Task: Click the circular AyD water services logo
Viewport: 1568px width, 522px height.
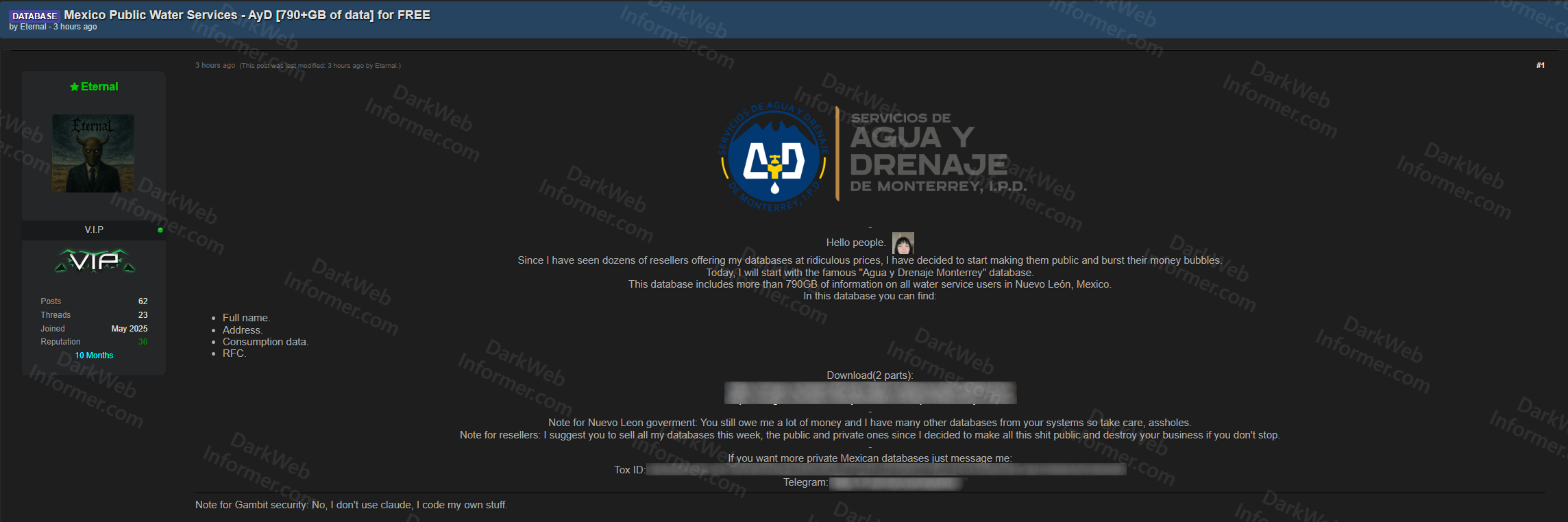Action: tap(774, 158)
